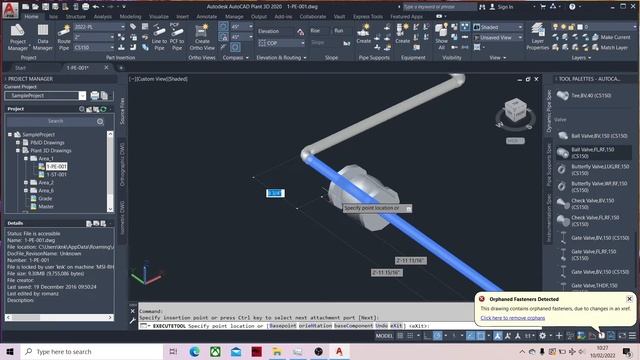Click the PCF to Pipe tool
The width and height of the screenshot is (640, 360).
[176, 37]
